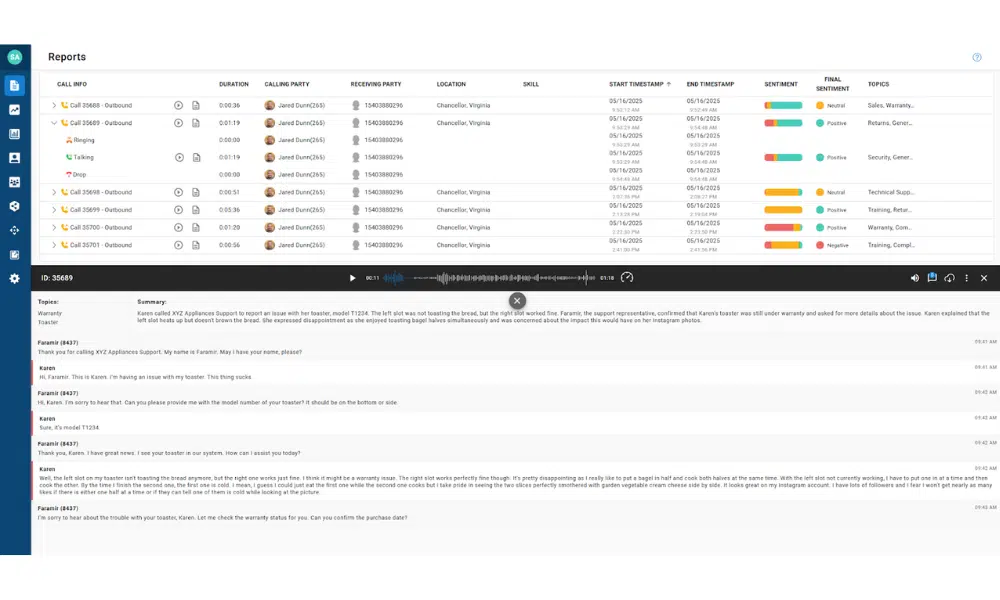Collapse the expanded Call 35689 row

click(x=54, y=123)
